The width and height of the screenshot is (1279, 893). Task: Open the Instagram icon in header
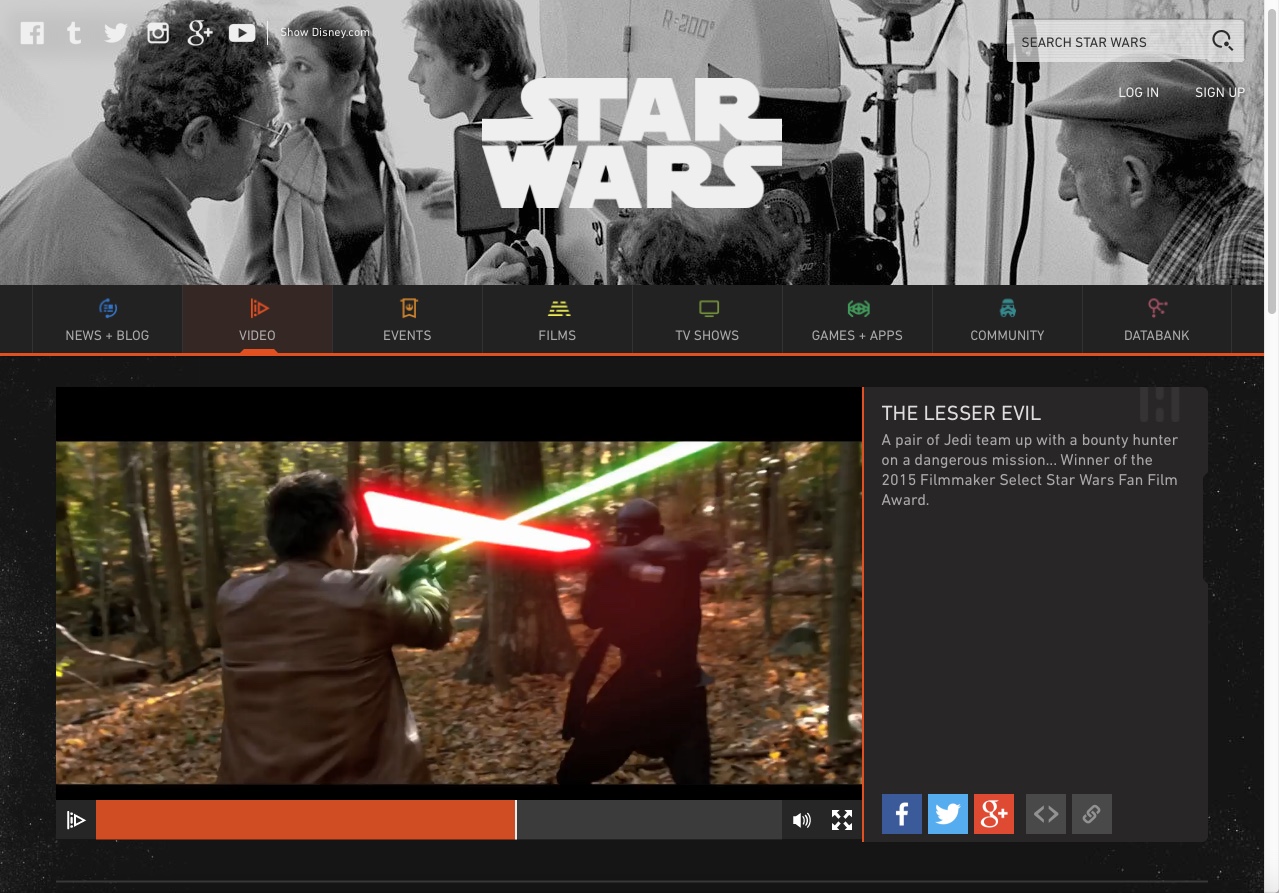click(158, 33)
